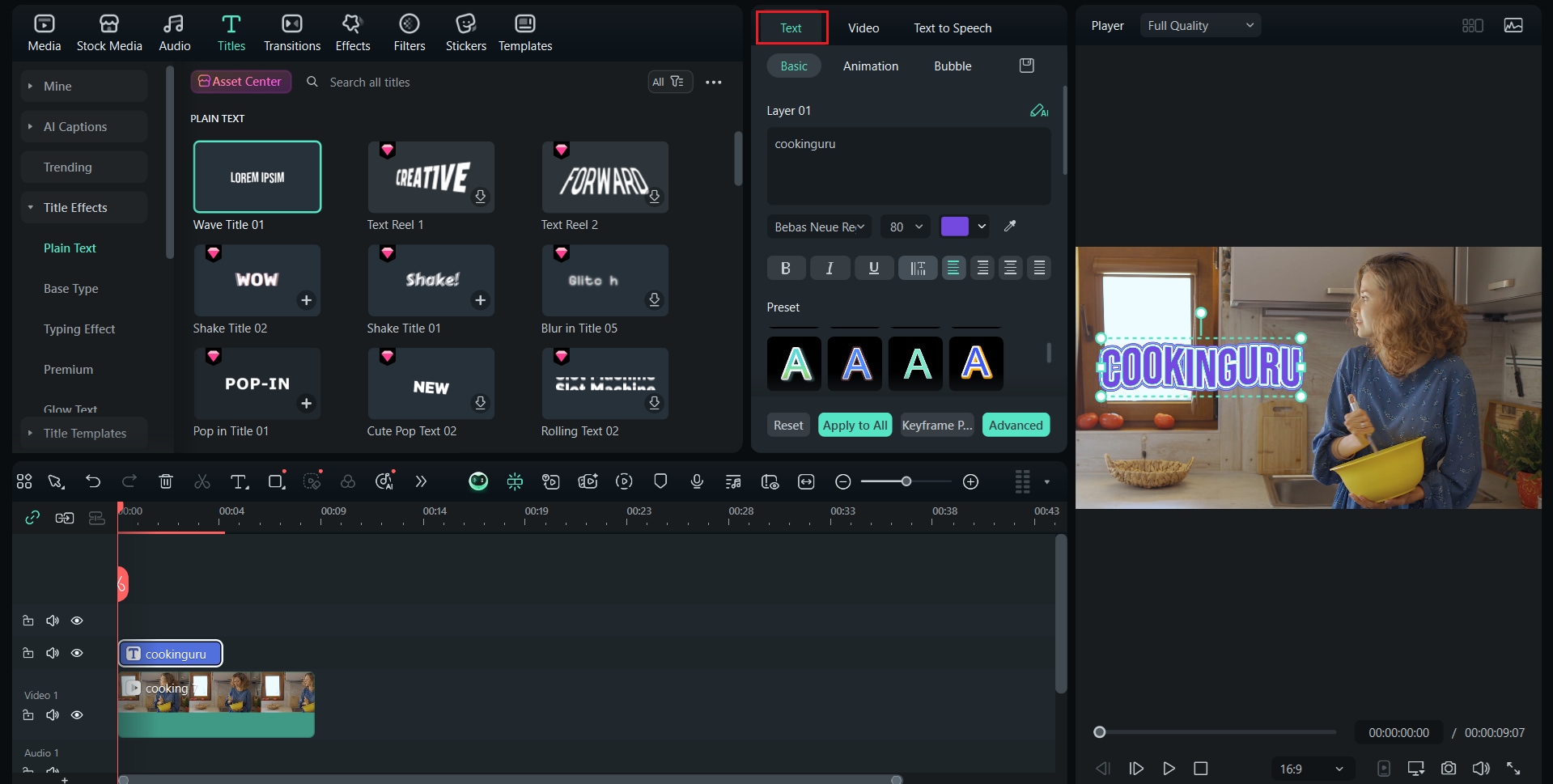Mute audio on the Video 1 track
This screenshot has width=1553, height=784.
52,714
